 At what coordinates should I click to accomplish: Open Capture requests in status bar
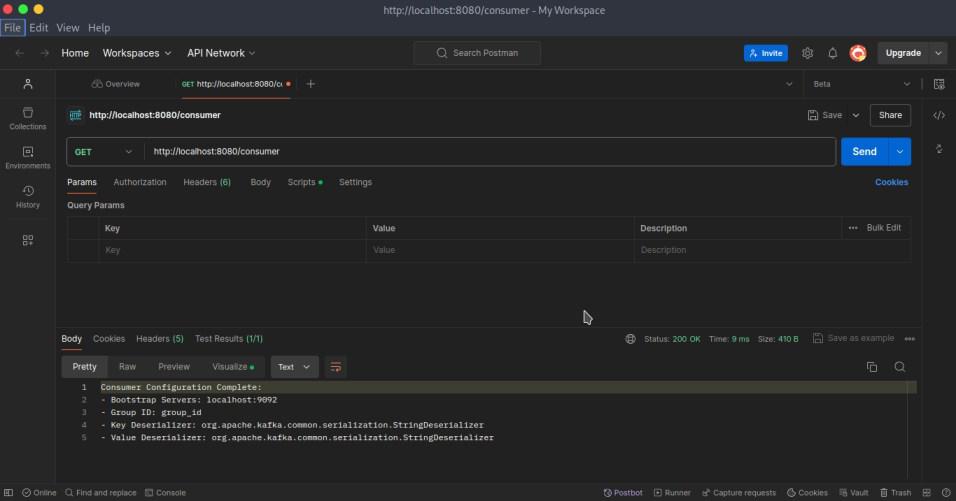click(x=739, y=492)
